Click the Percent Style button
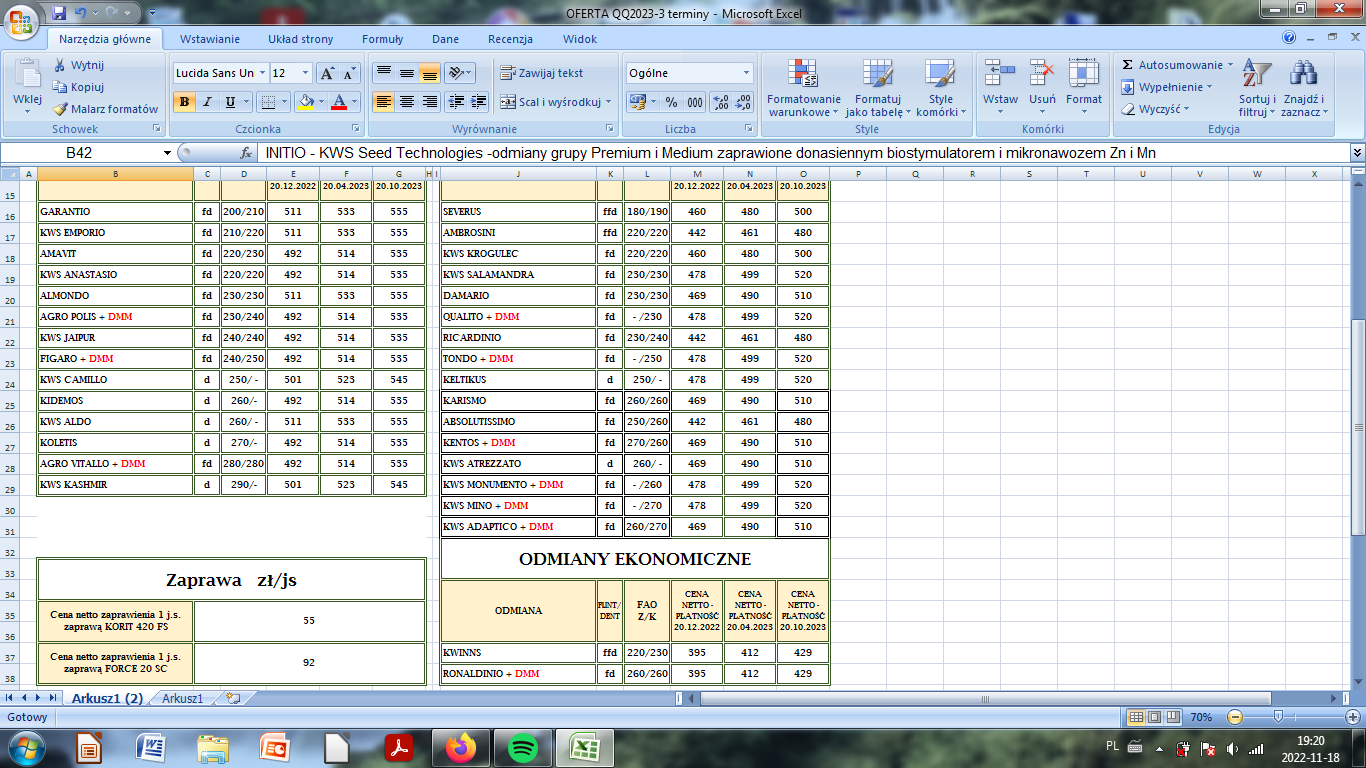This screenshot has width=1366, height=768. (671, 102)
